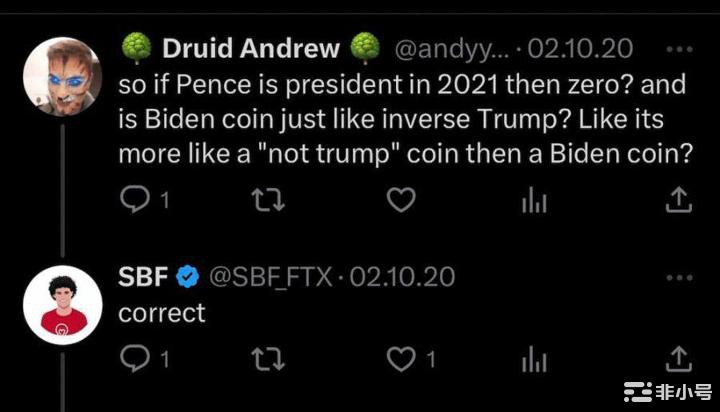Like SBF's 'correct' tweet
The height and width of the screenshot is (412, 720).
401,357
